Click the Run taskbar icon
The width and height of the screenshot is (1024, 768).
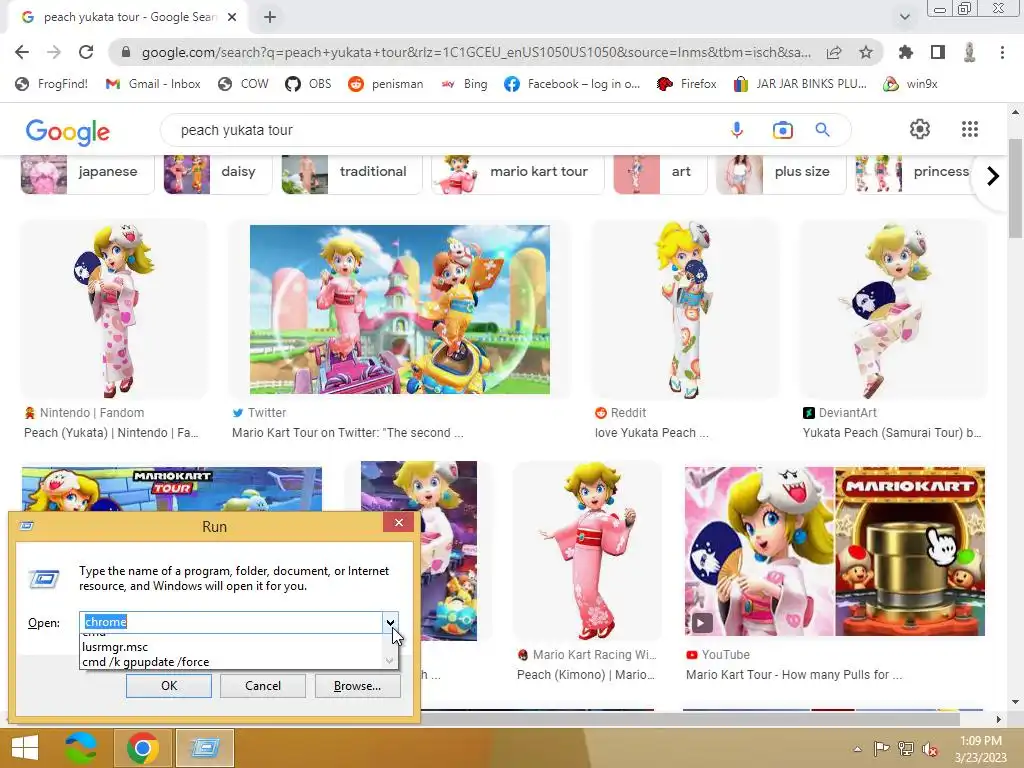(x=205, y=748)
